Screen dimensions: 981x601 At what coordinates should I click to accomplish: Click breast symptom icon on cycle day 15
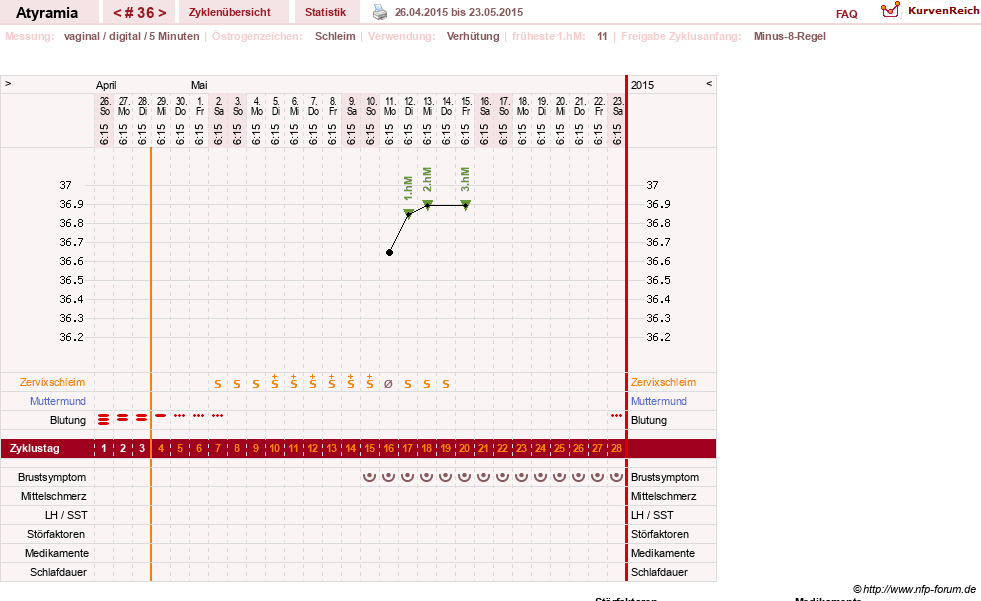pyautogui.click(x=370, y=476)
